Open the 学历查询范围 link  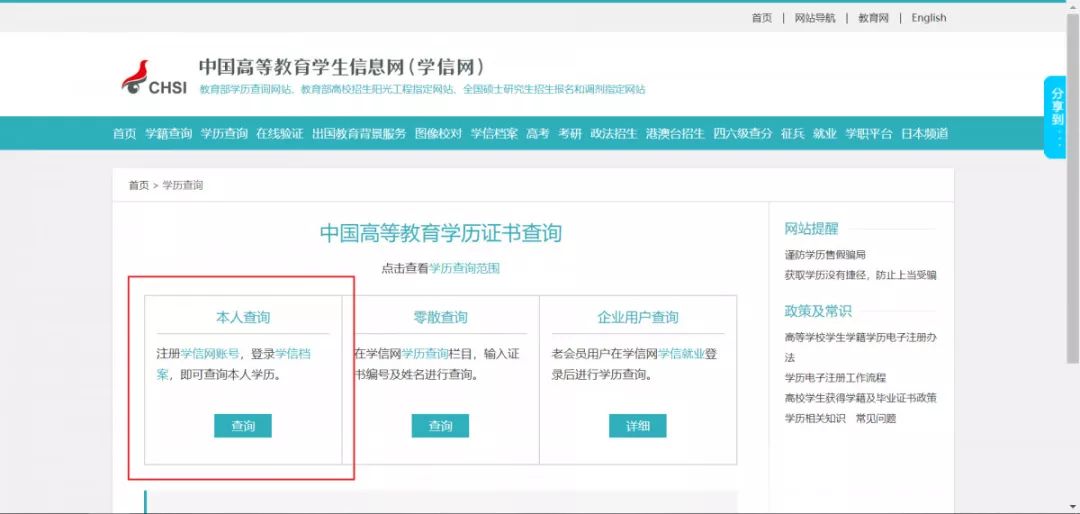(464, 268)
